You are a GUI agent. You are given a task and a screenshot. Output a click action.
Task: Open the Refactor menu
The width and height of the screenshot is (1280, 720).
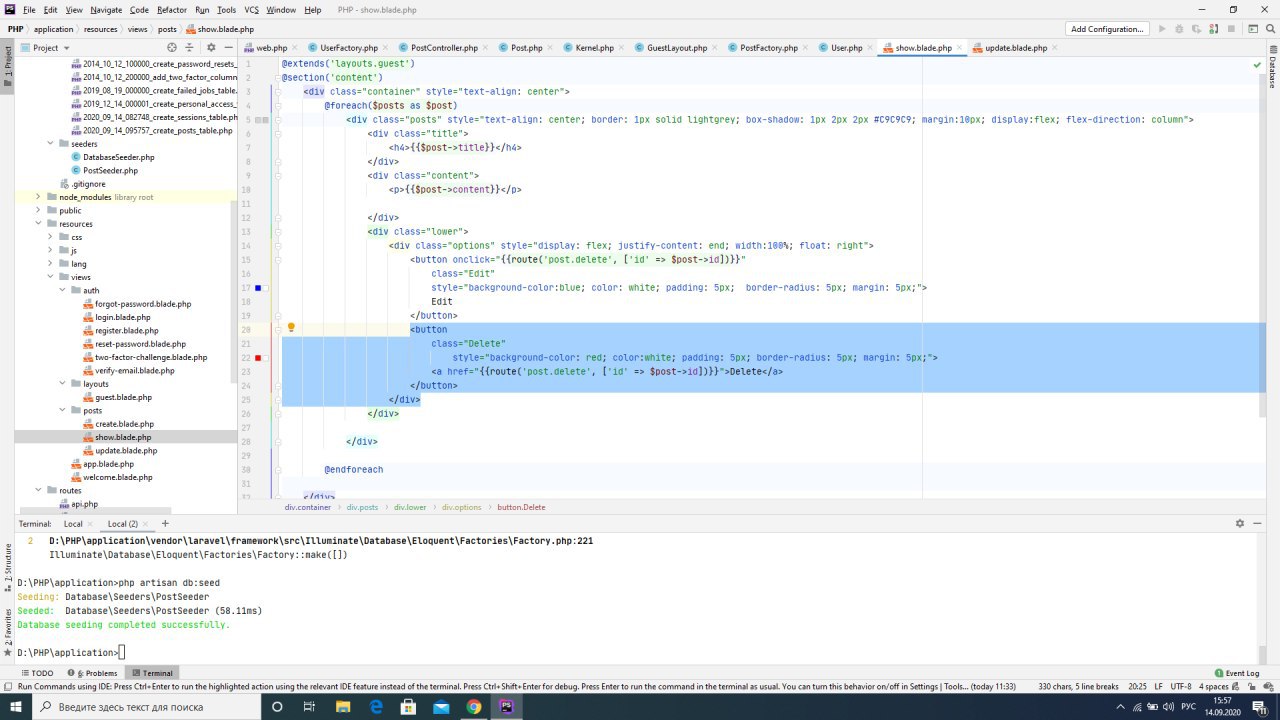(x=172, y=9)
